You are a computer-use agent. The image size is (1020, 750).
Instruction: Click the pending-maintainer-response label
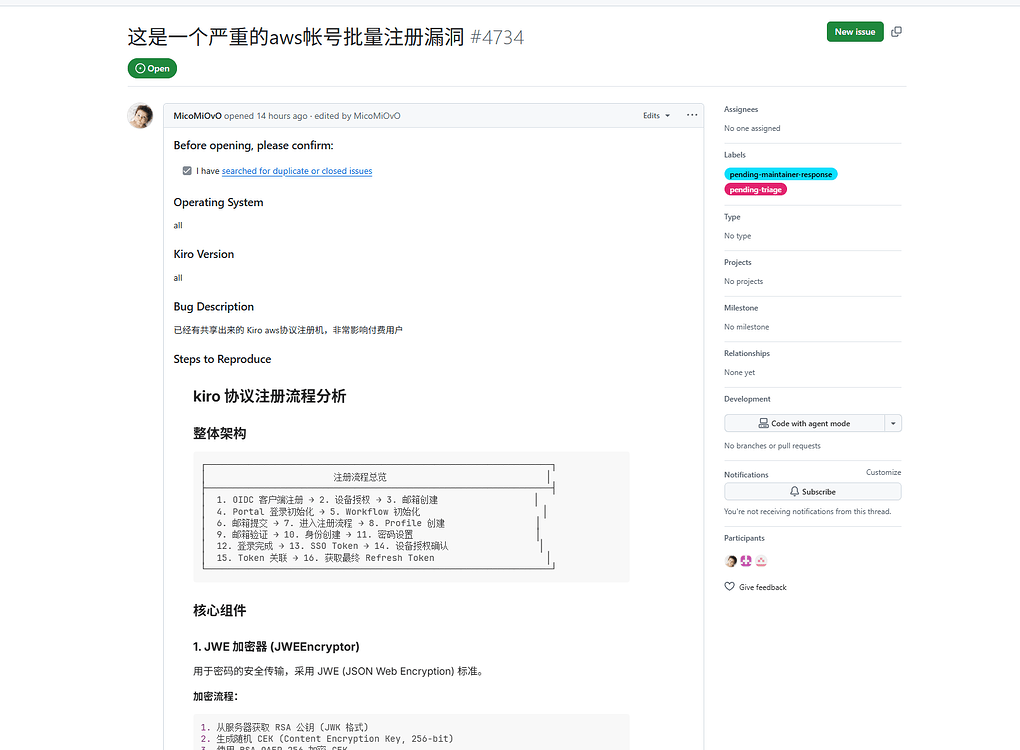(781, 174)
